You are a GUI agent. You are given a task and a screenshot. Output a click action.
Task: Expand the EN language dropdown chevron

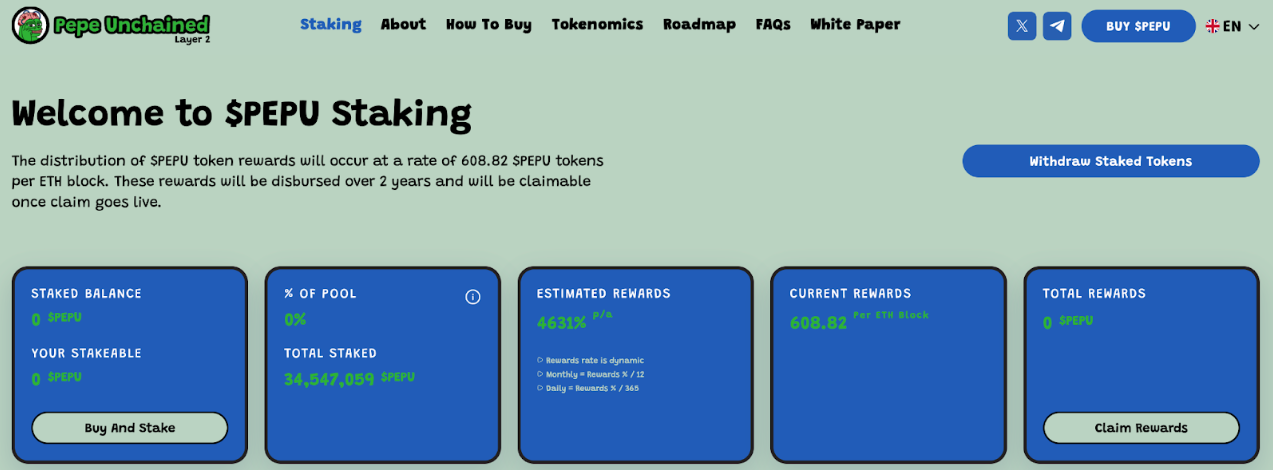1254,27
